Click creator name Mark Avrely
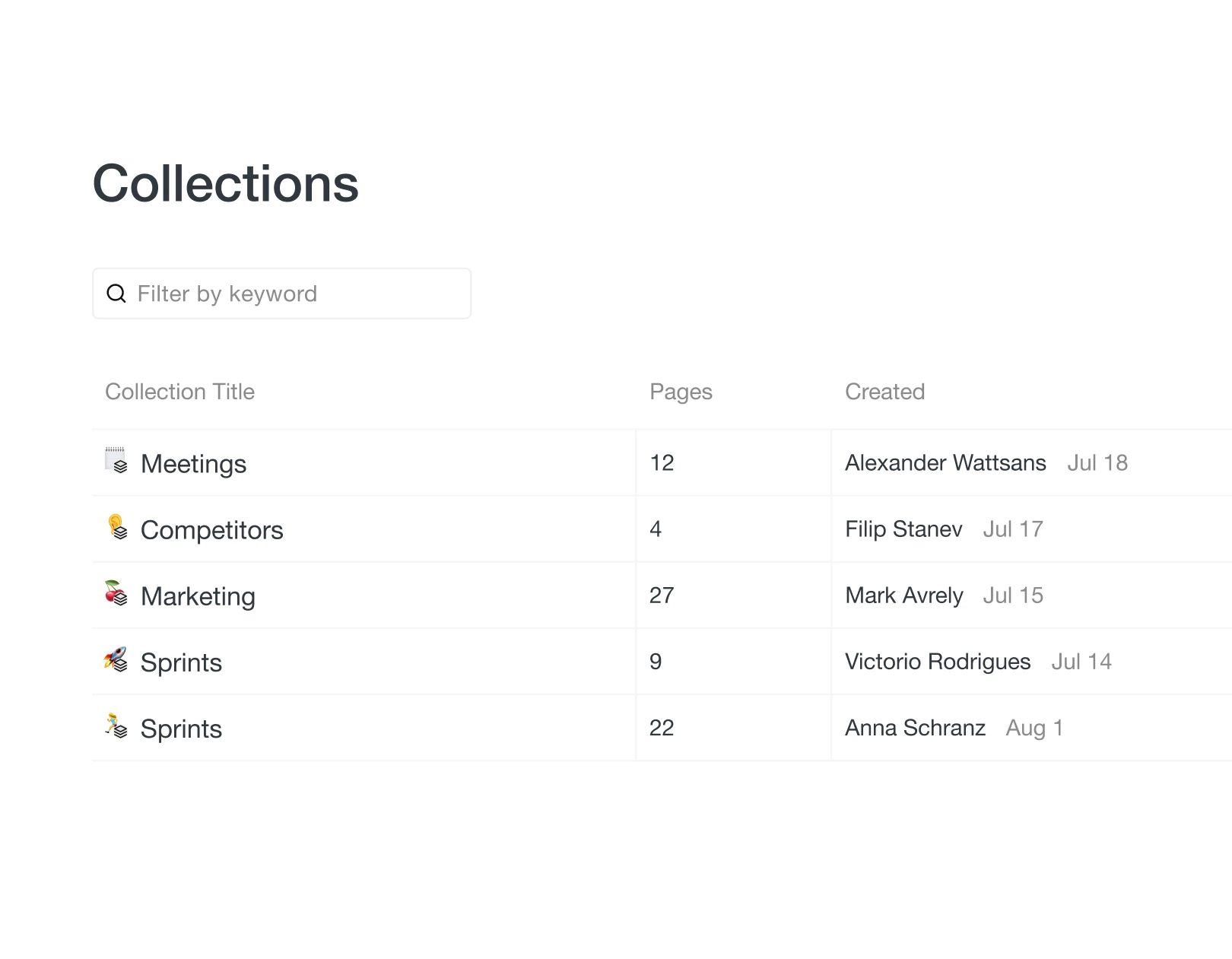The width and height of the screenshot is (1232, 959). coord(903,595)
